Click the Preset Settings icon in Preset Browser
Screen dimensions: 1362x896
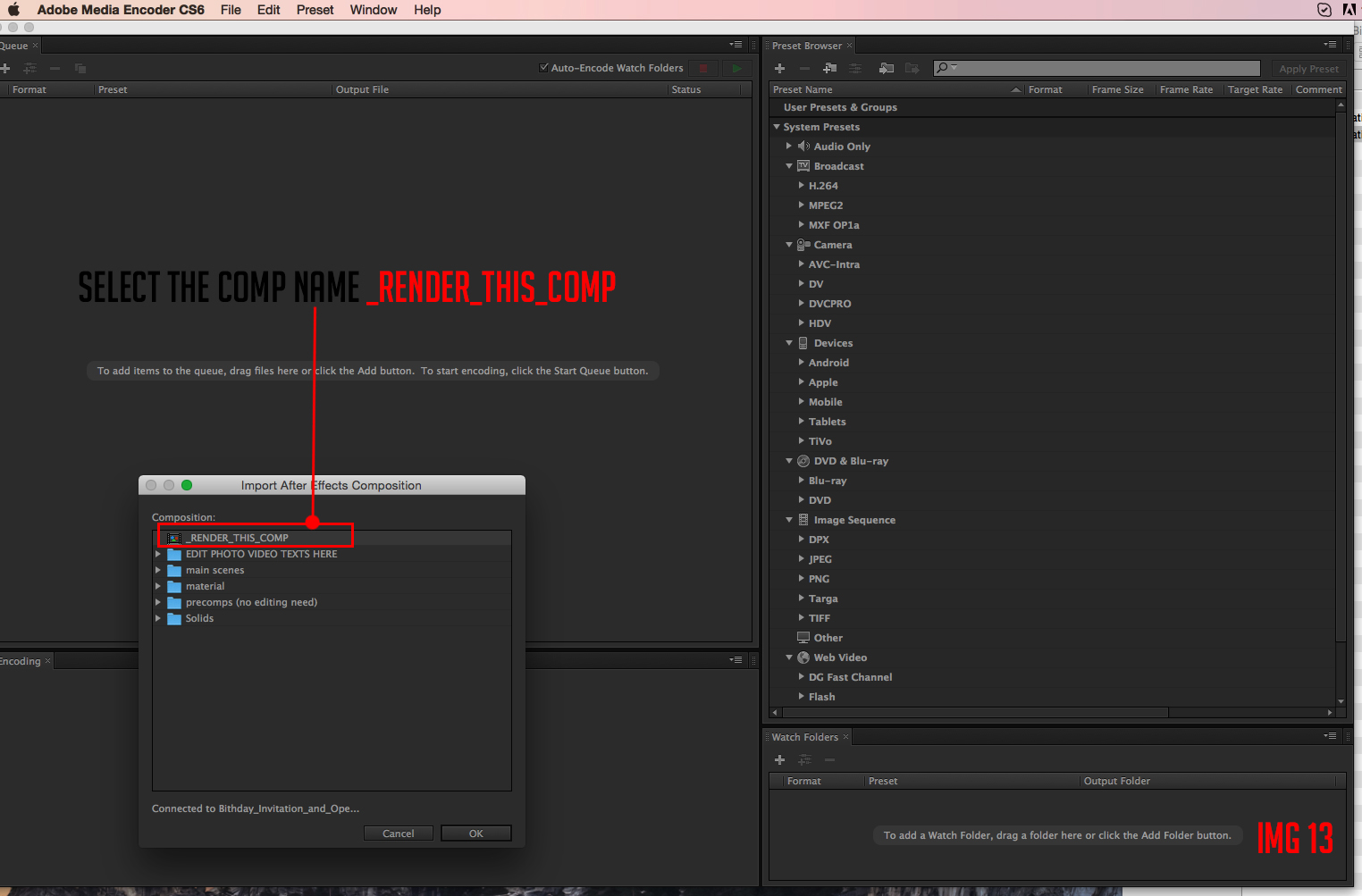855,69
